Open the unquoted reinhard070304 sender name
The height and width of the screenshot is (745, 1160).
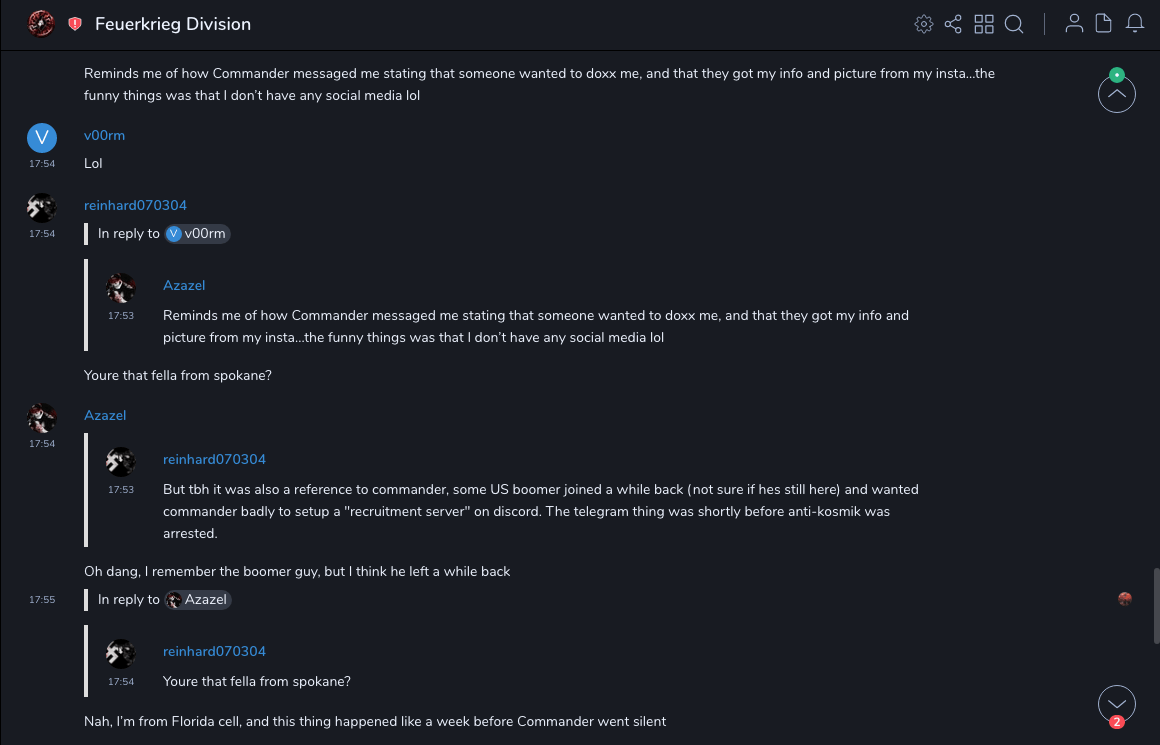click(135, 206)
